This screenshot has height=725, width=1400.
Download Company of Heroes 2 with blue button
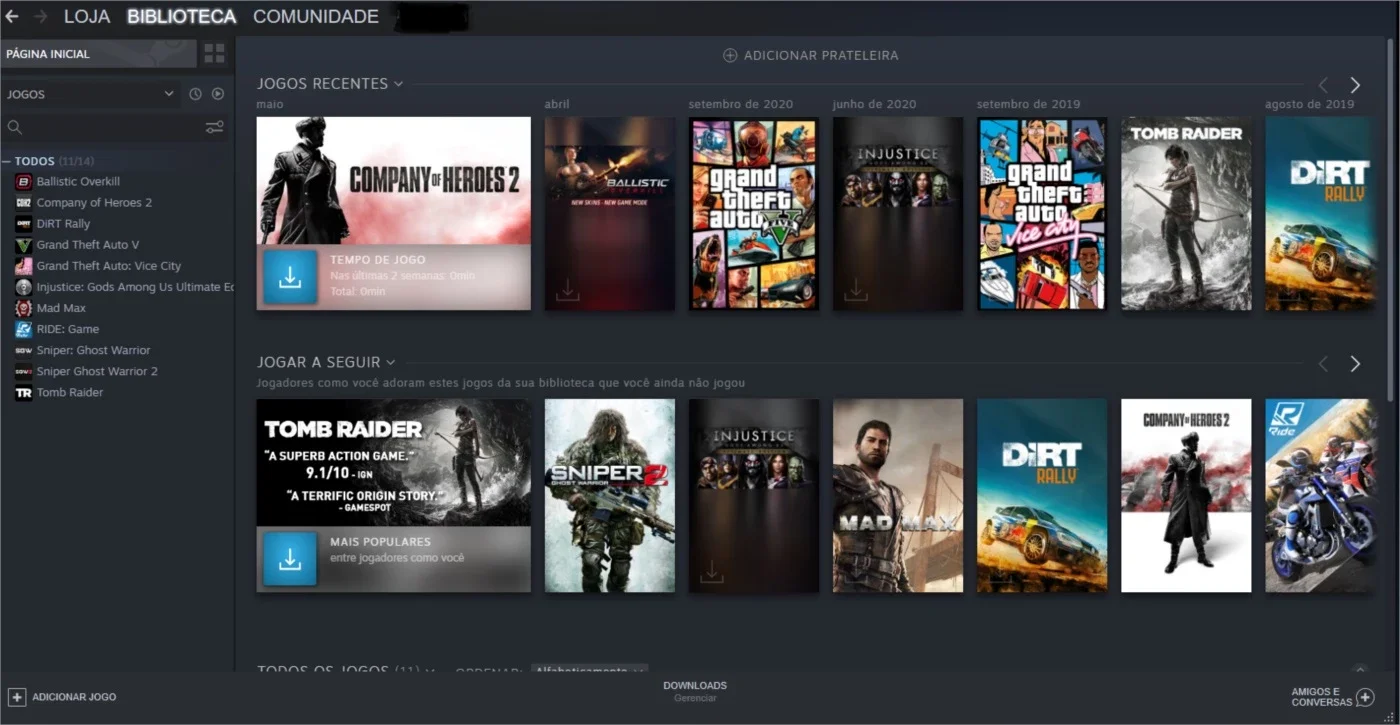pos(290,277)
